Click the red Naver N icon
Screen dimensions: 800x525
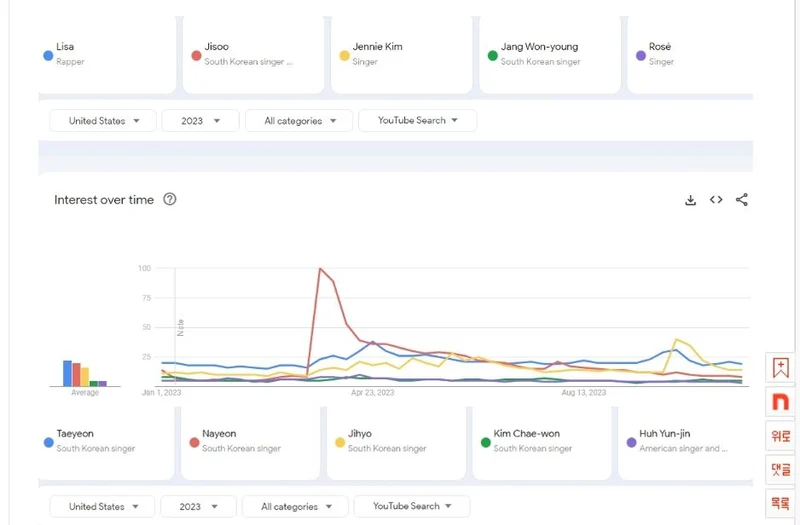[x=780, y=402]
